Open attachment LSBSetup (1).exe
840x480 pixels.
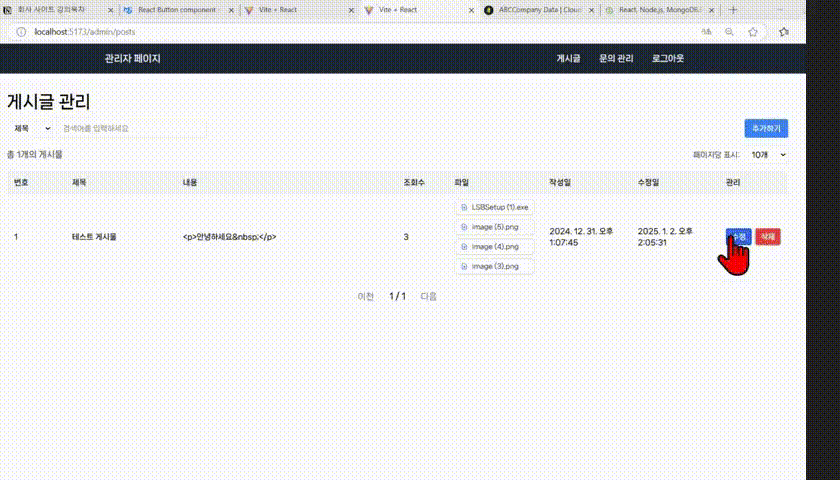(x=494, y=207)
